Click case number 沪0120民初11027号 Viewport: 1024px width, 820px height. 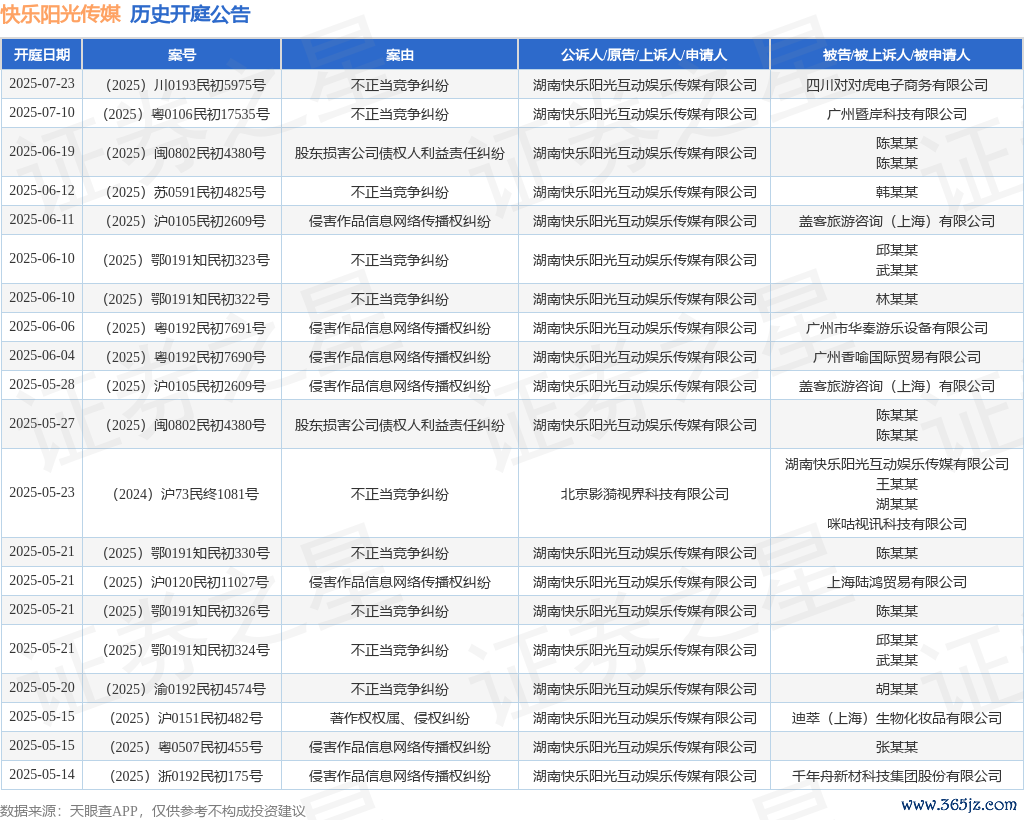[185, 582]
